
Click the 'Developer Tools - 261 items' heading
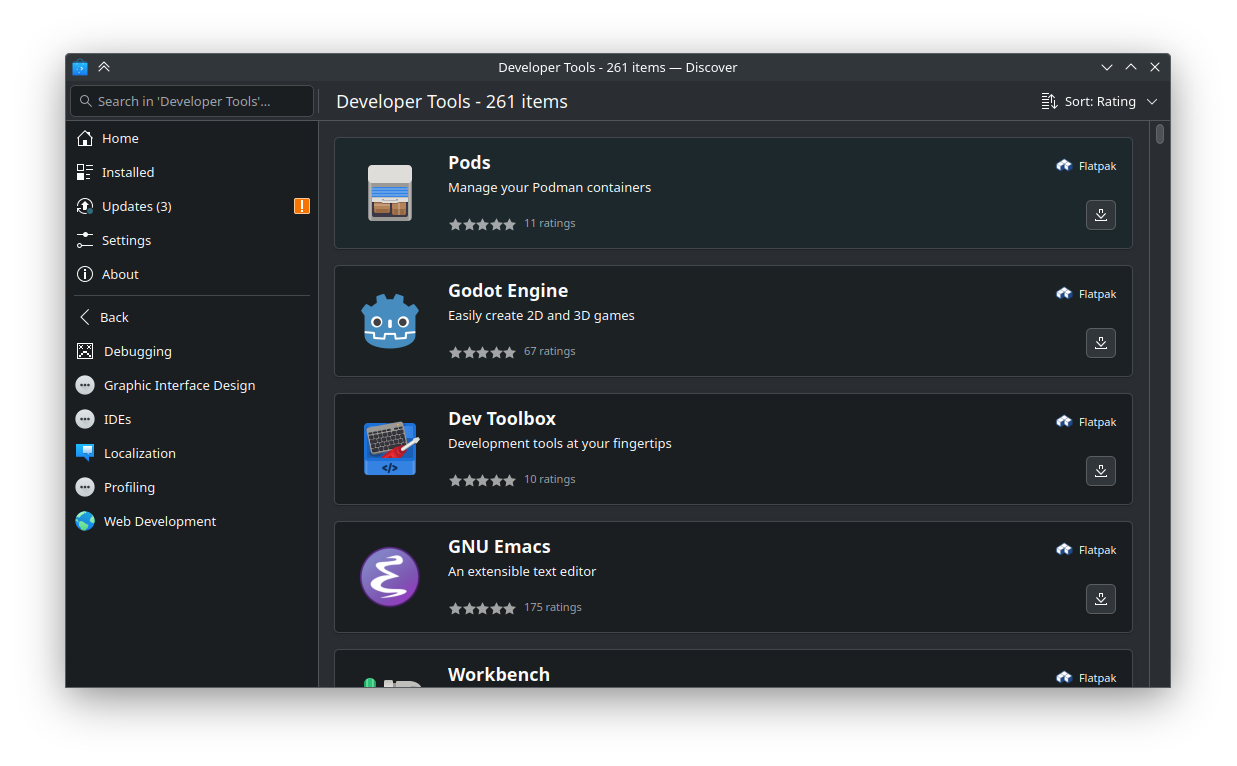coord(452,102)
